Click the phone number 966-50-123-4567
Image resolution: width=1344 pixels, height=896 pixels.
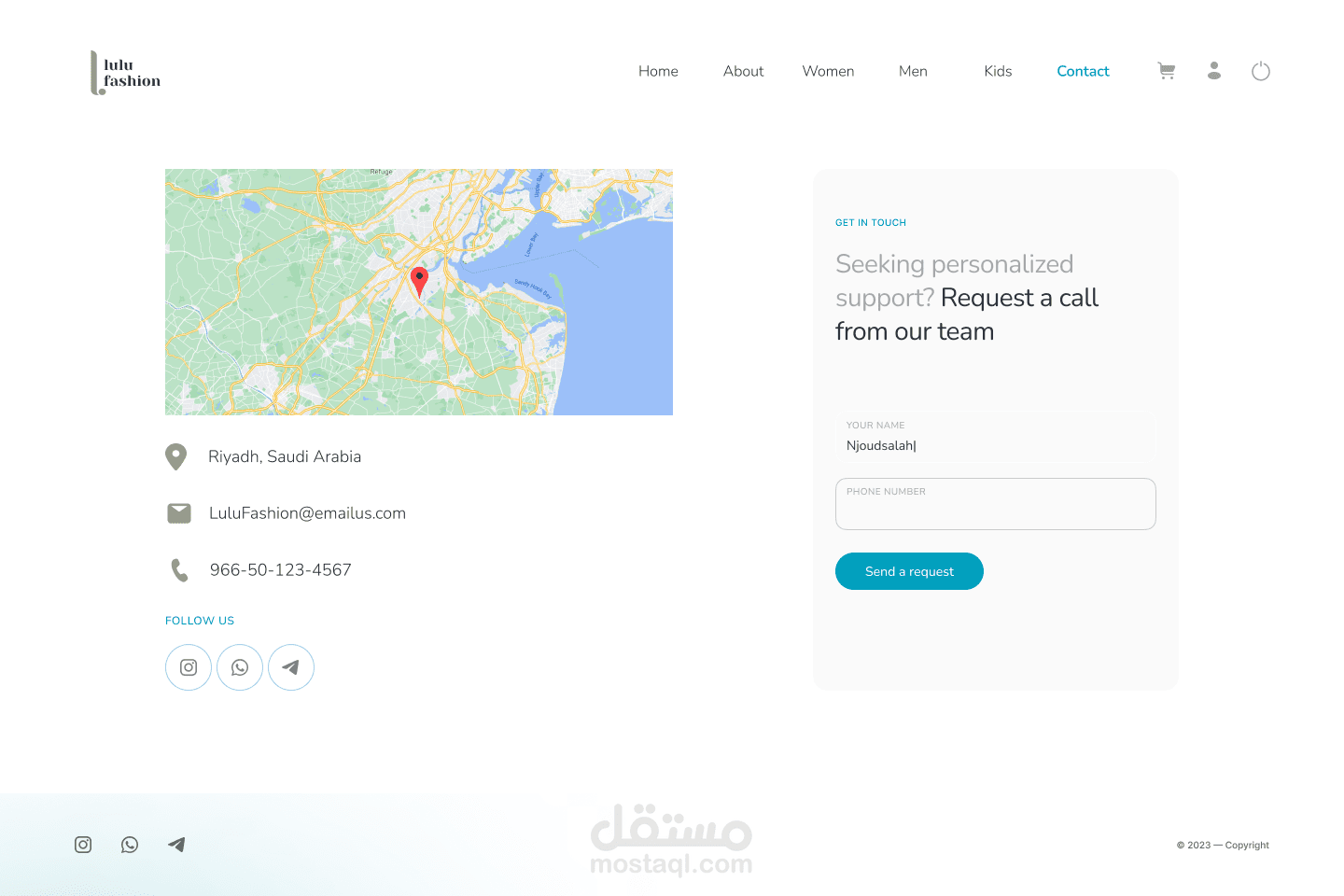[281, 570]
